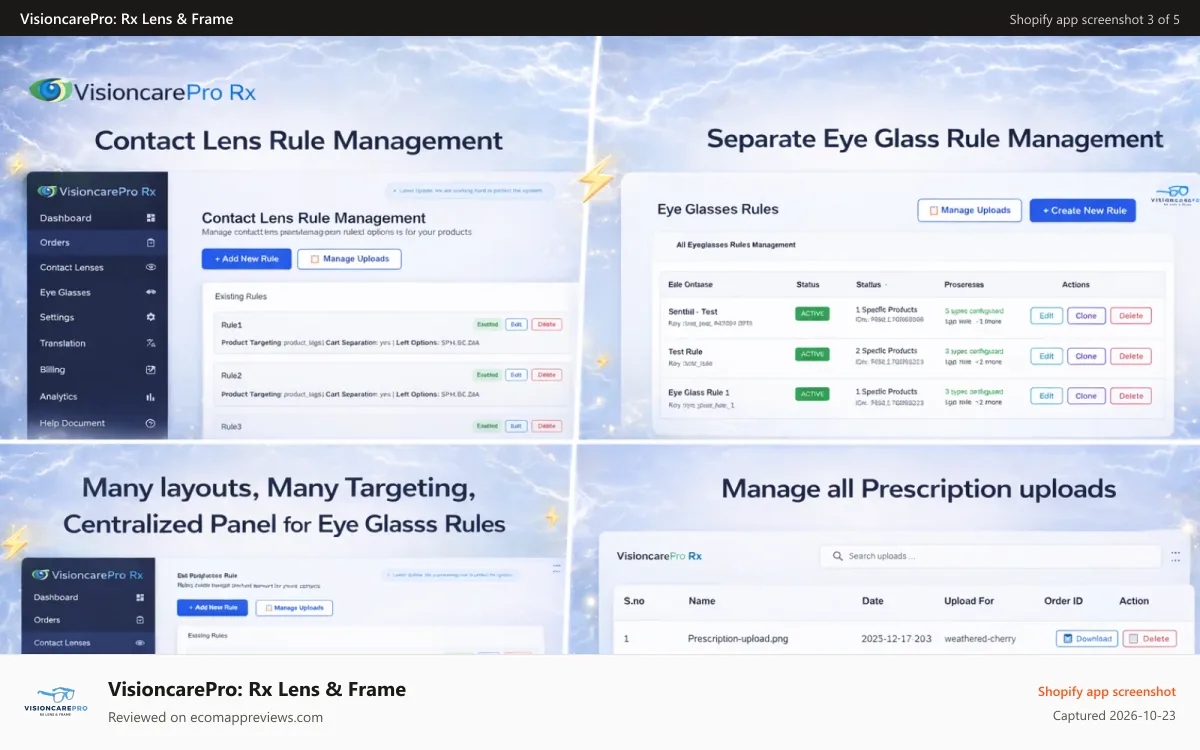Click the magnifier icon in Search uploads box

click(837, 556)
